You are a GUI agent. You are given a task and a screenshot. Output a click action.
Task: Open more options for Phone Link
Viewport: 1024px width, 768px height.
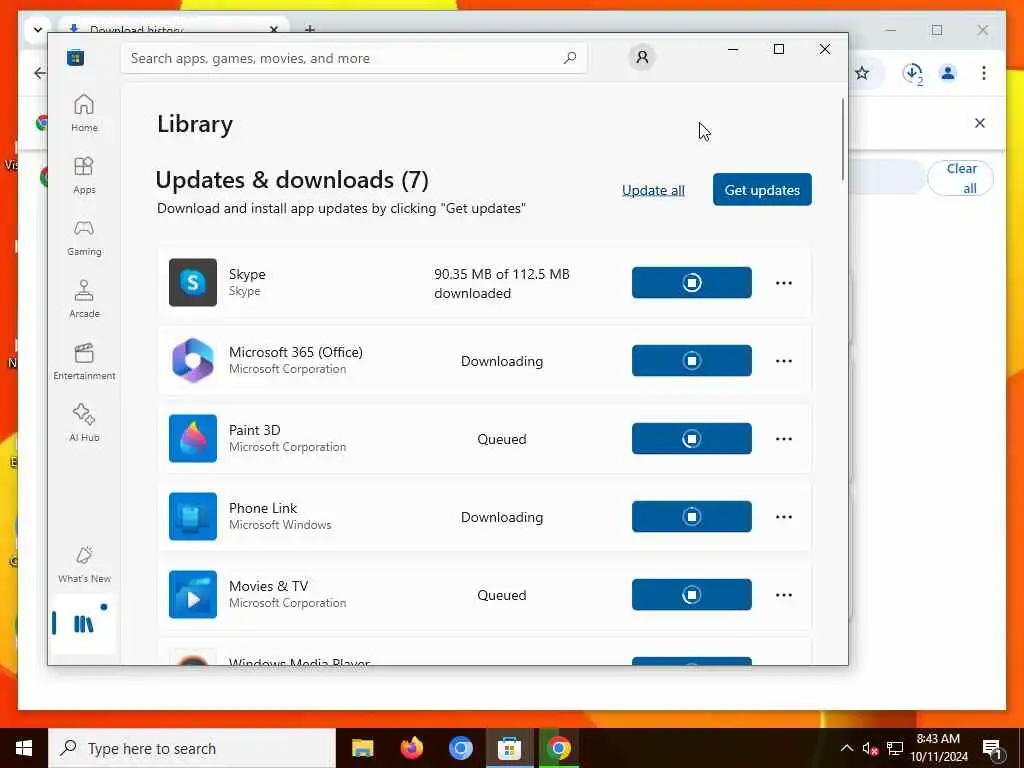pyautogui.click(x=784, y=517)
